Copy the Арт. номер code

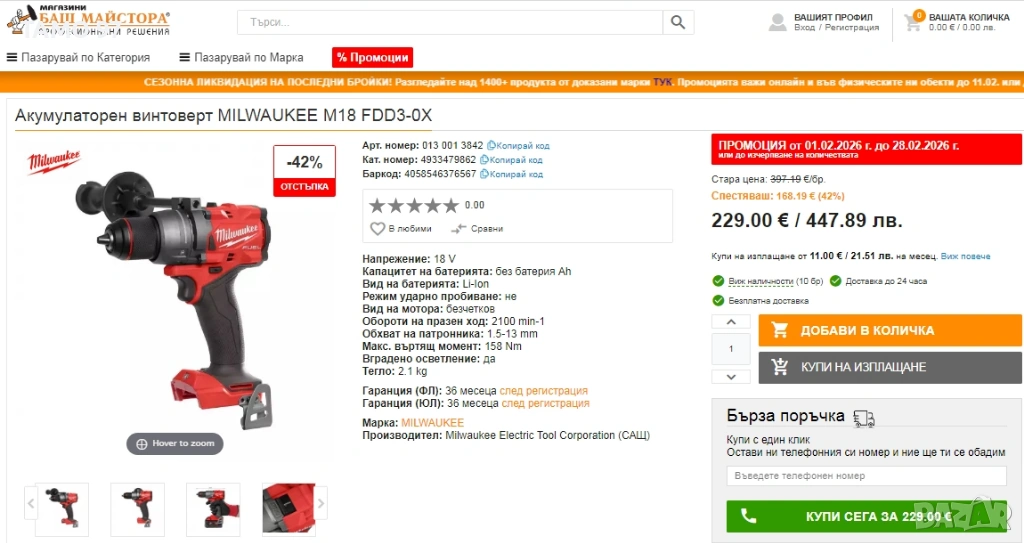(x=519, y=146)
